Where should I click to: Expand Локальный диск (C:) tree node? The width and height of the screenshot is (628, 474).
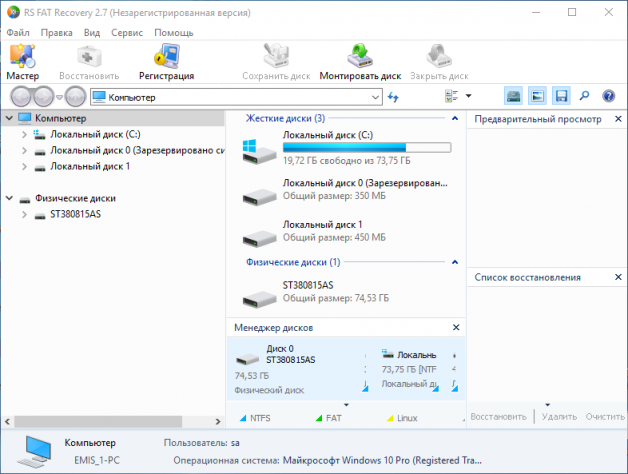point(24,135)
